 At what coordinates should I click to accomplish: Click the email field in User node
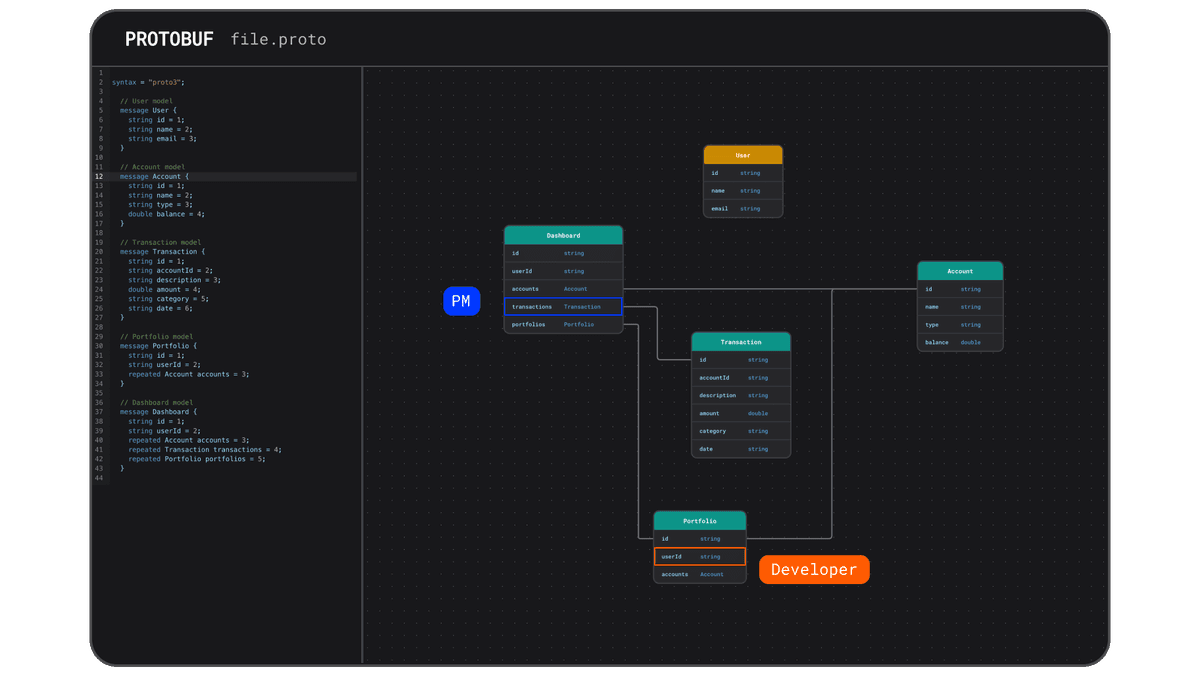742,208
